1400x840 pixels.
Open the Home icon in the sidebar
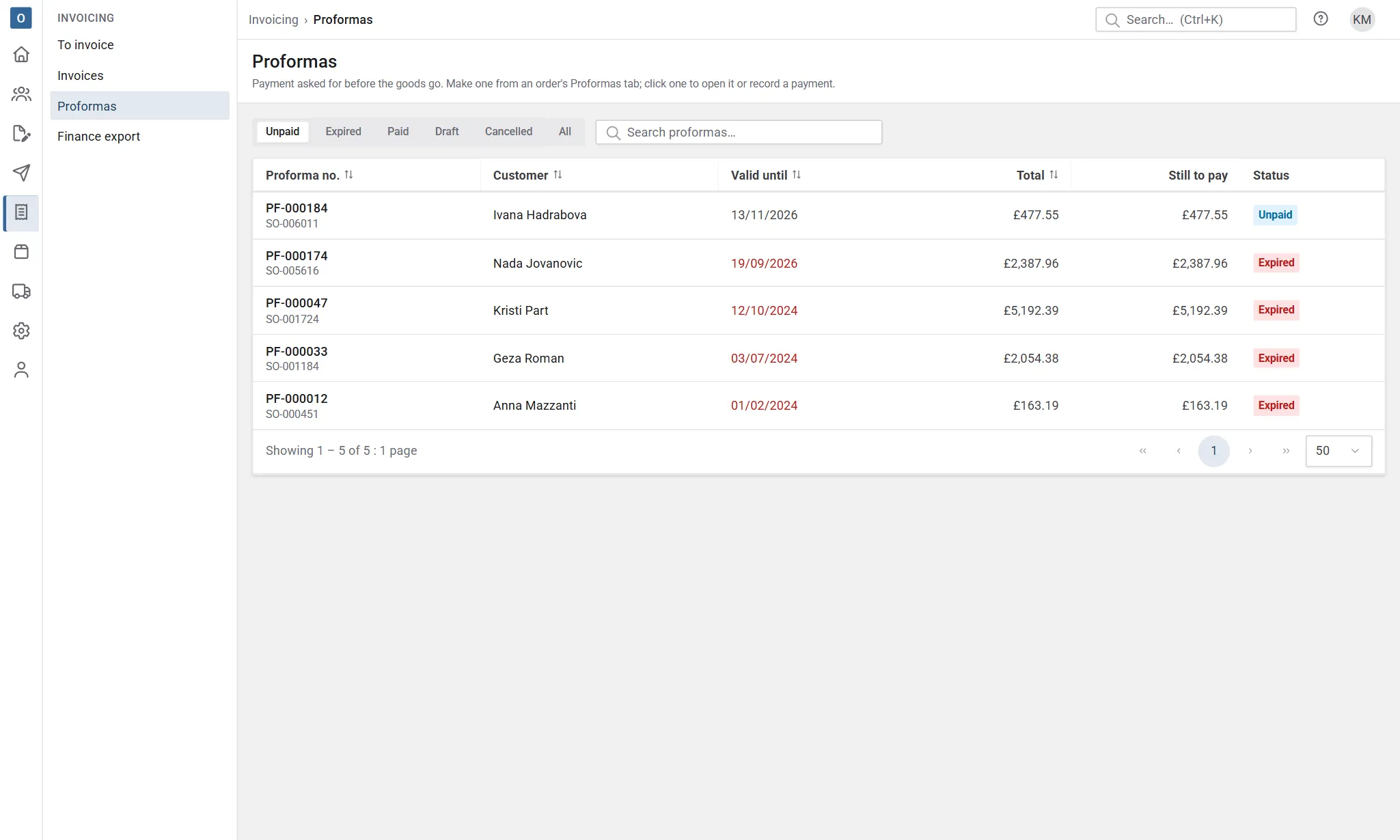pyautogui.click(x=21, y=55)
